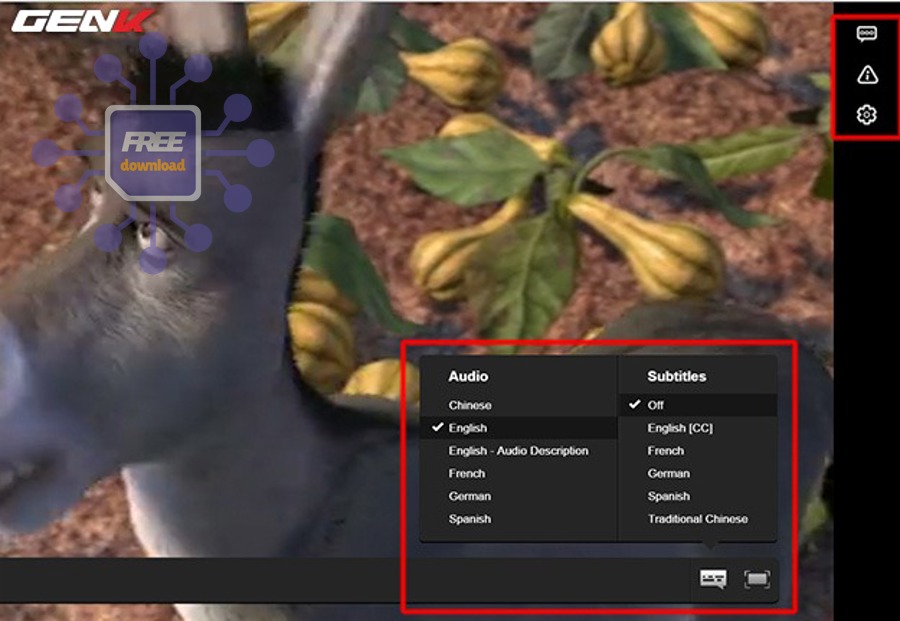Open the settings gear icon
Viewport: 900px width, 621px height.
867,115
